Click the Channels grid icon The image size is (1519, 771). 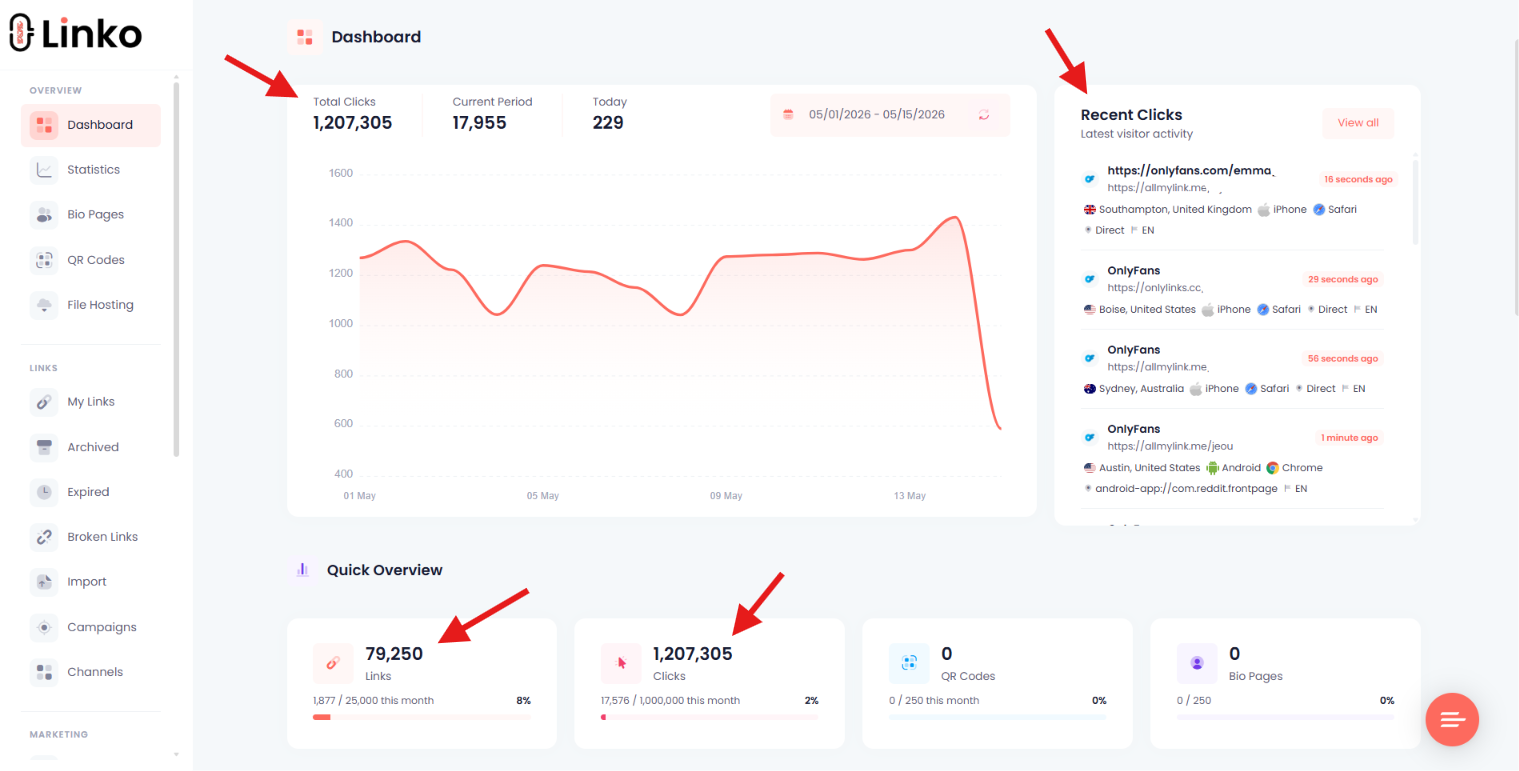pyautogui.click(x=44, y=672)
